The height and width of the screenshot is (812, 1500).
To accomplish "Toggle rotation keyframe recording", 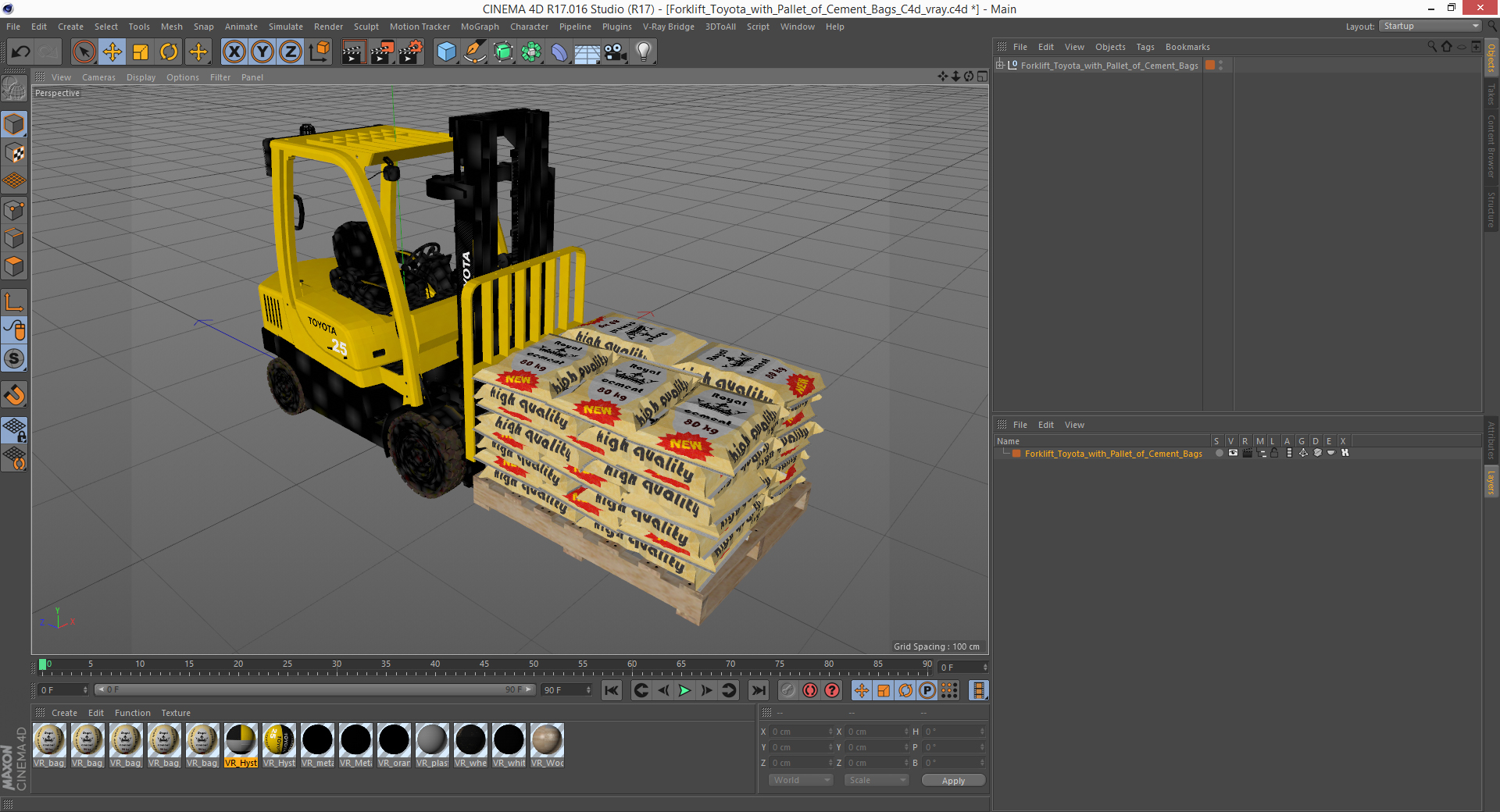I will [905, 690].
